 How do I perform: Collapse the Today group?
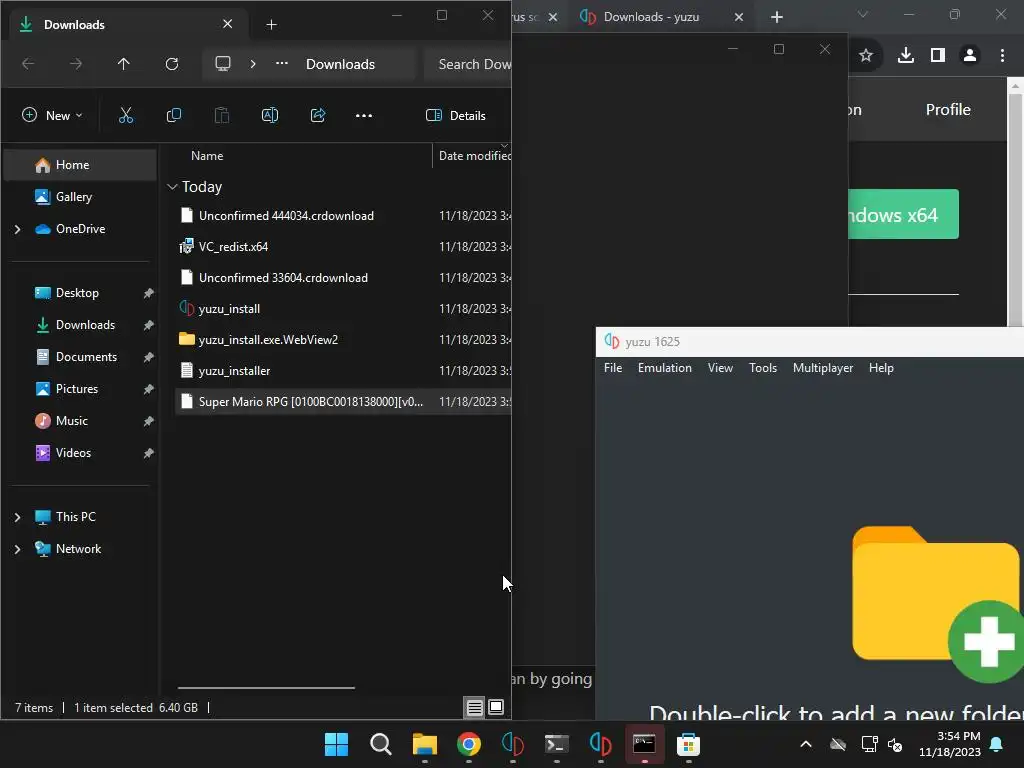(172, 187)
